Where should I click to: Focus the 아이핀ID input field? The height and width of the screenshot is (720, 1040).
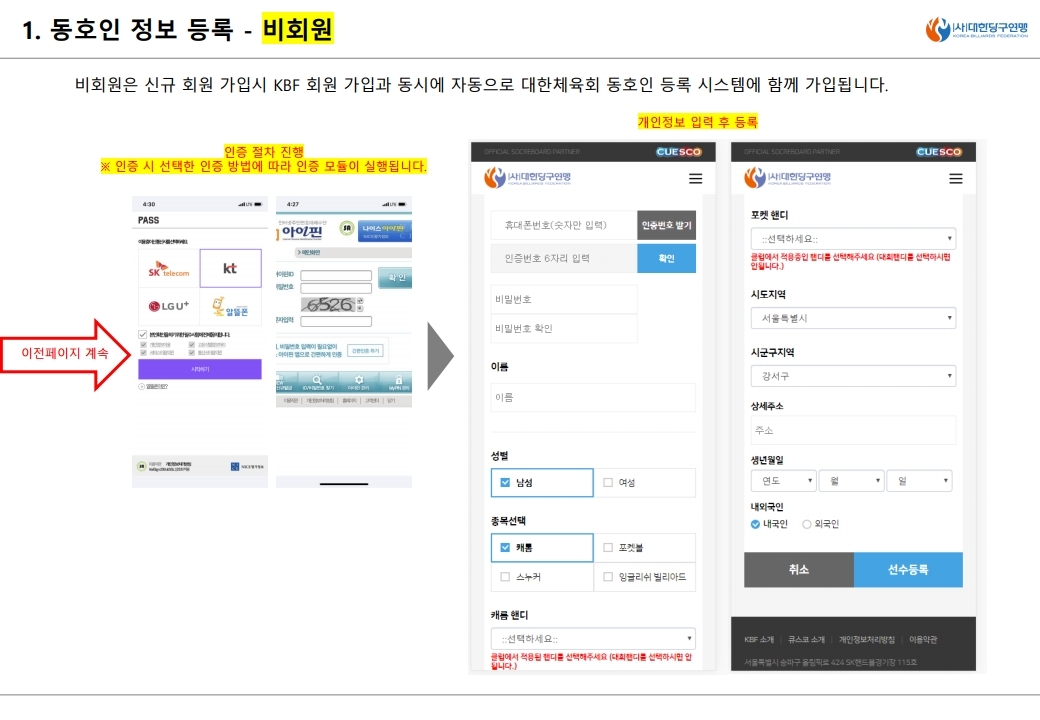(336, 275)
